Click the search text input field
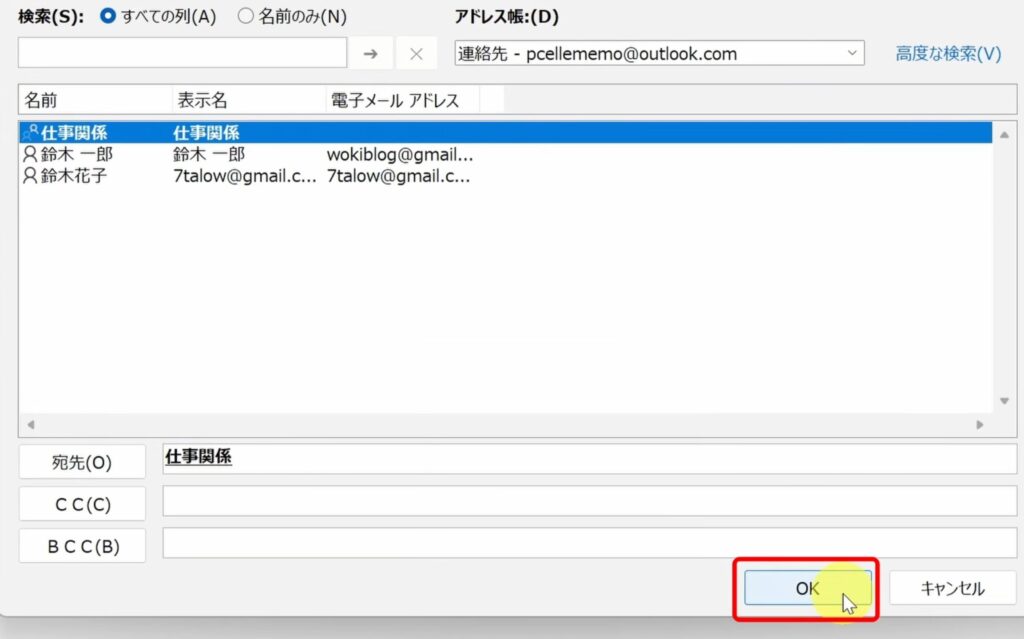The height and width of the screenshot is (639, 1024). coord(180,53)
